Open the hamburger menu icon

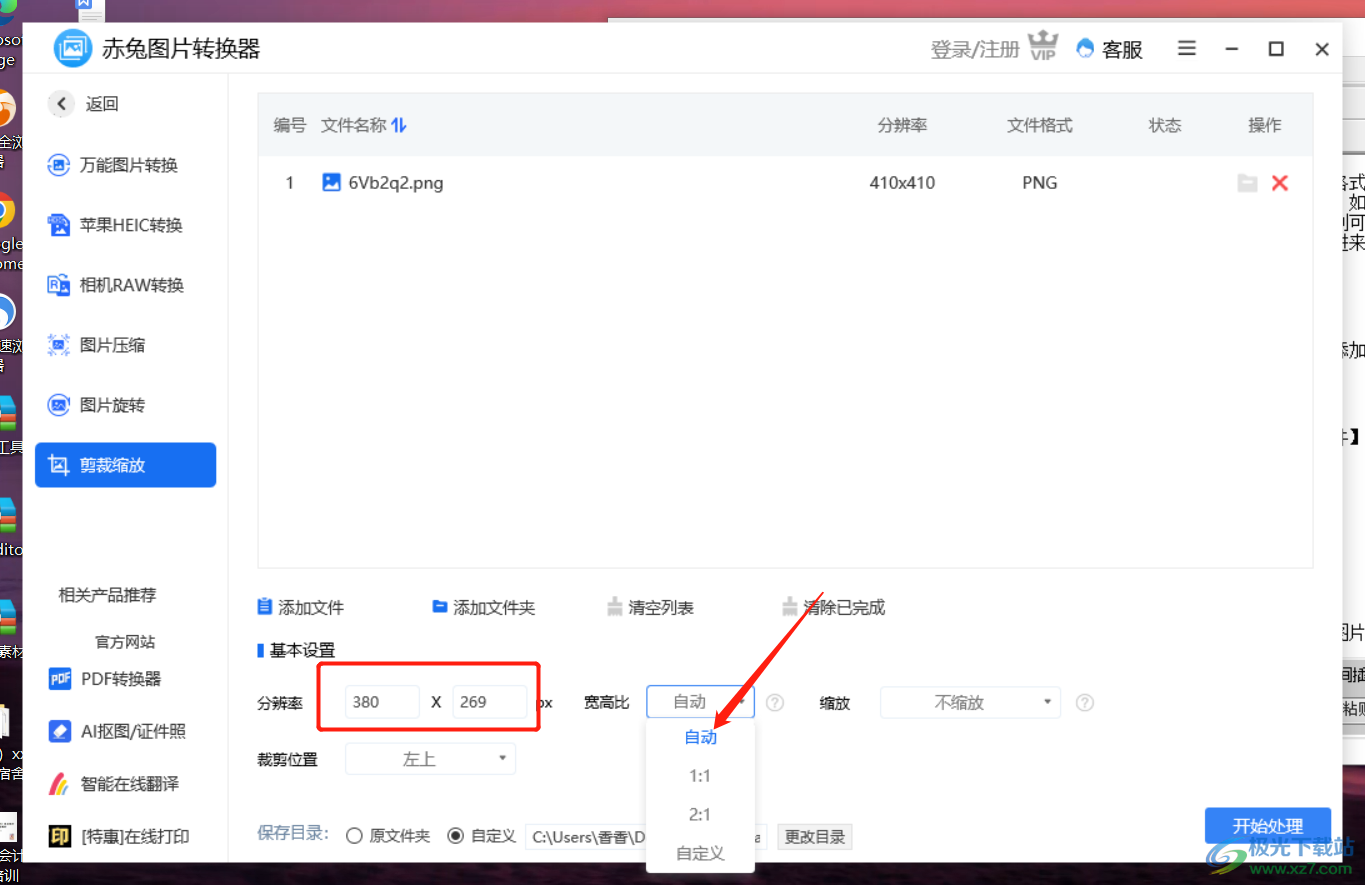[x=1187, y=48]
